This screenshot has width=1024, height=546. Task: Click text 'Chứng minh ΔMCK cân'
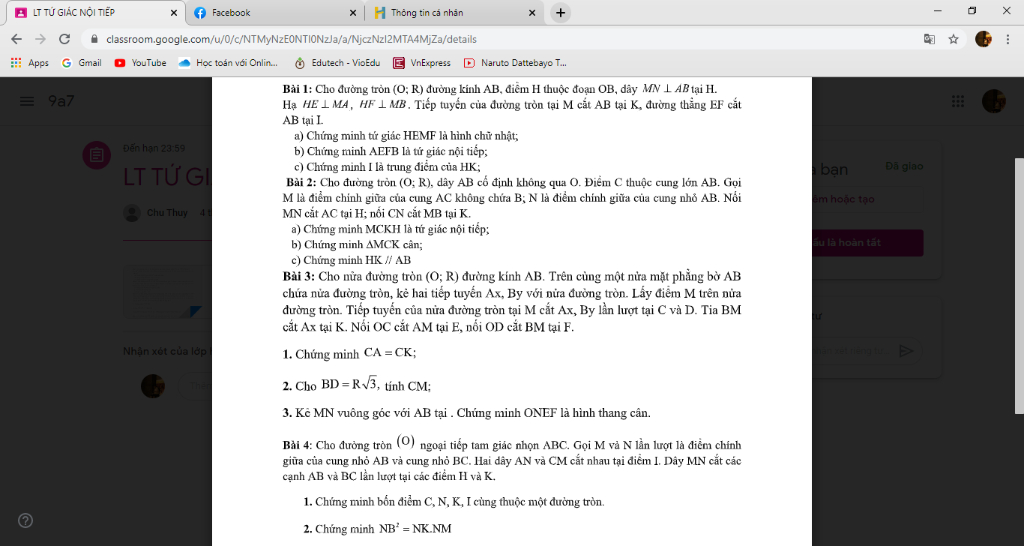(362, 245)
